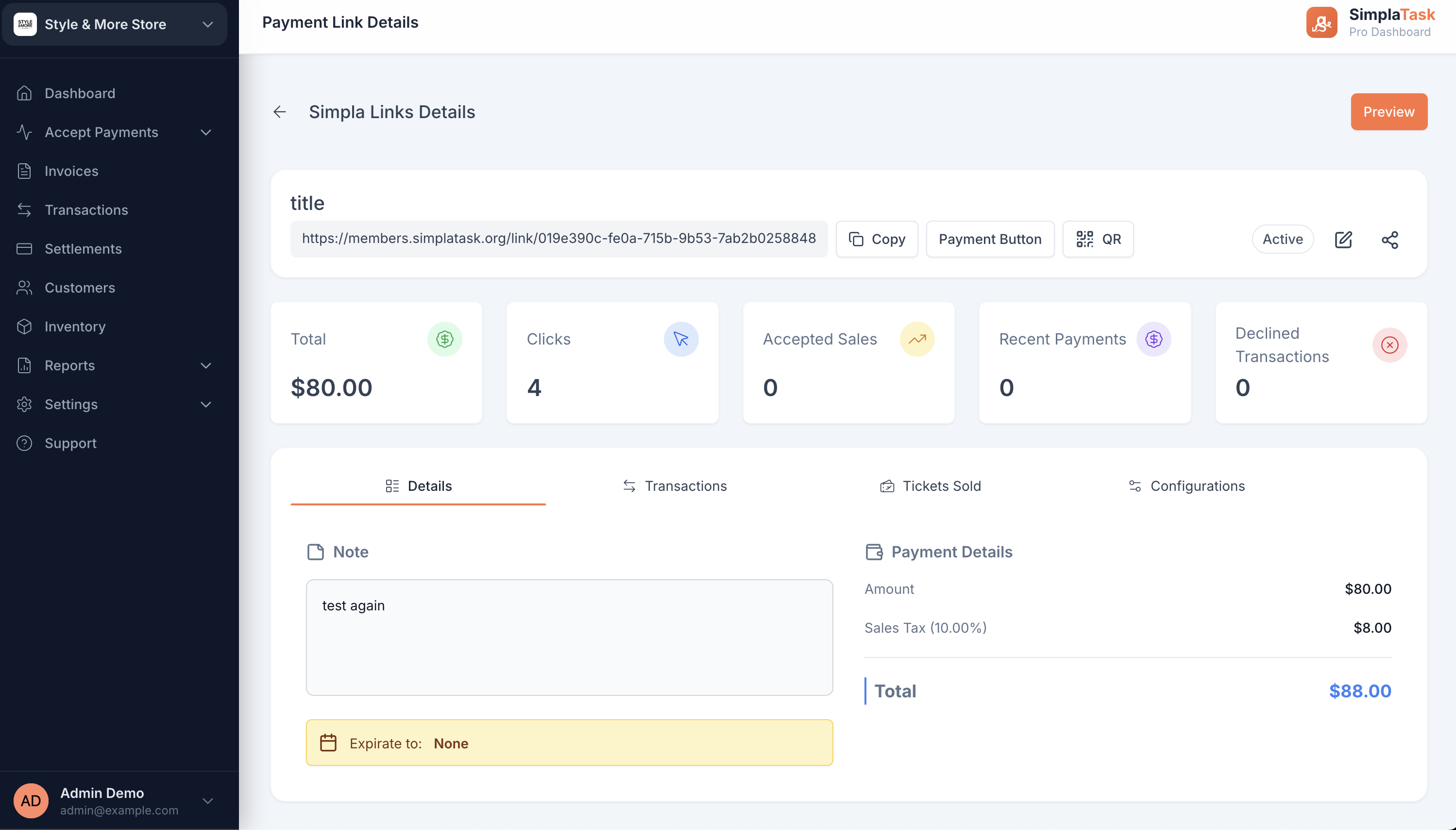Click the calendar icon beside Expirate to

click(328, 743)
